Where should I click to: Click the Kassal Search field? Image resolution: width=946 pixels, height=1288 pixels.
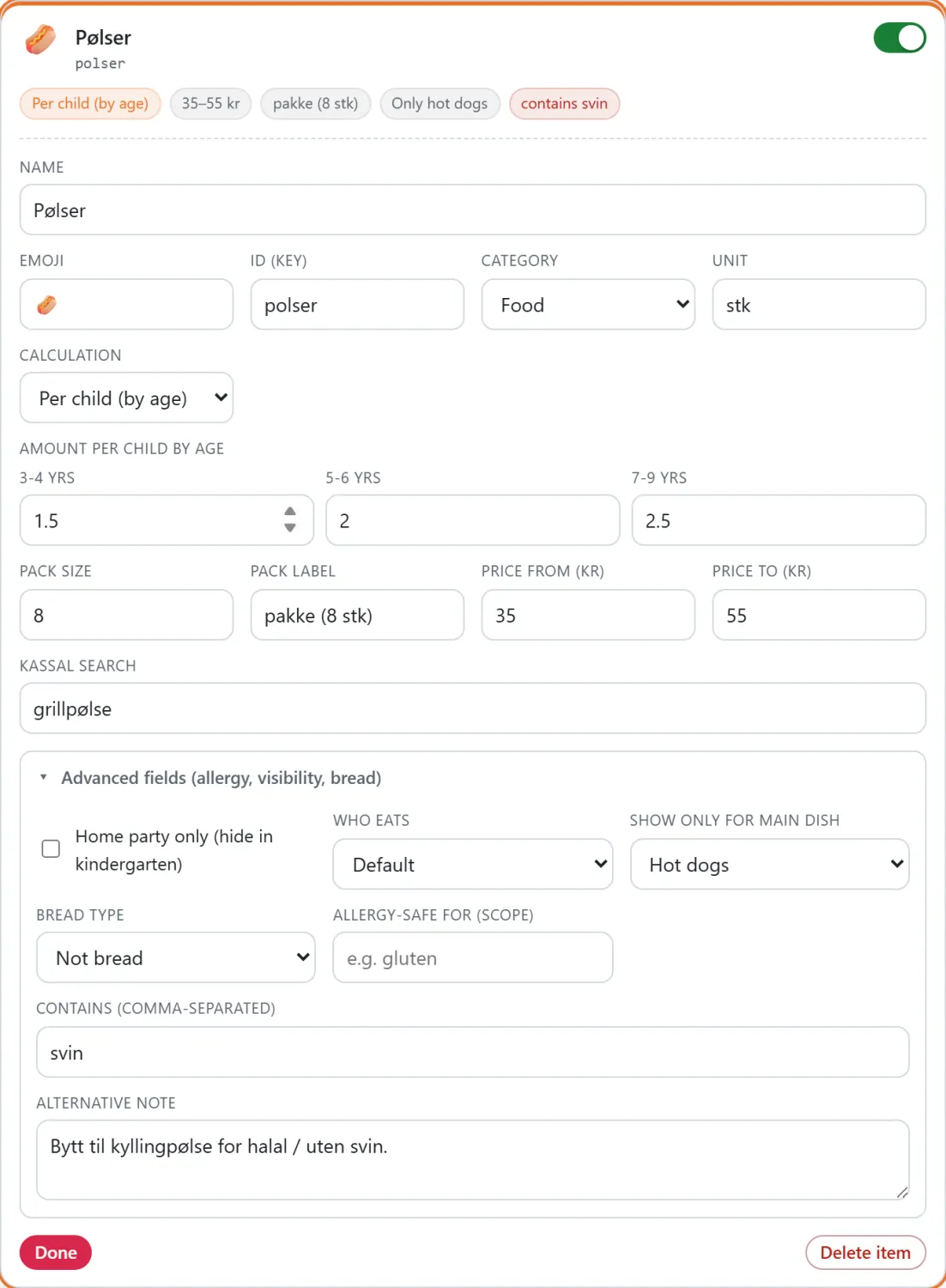(473, 708)
